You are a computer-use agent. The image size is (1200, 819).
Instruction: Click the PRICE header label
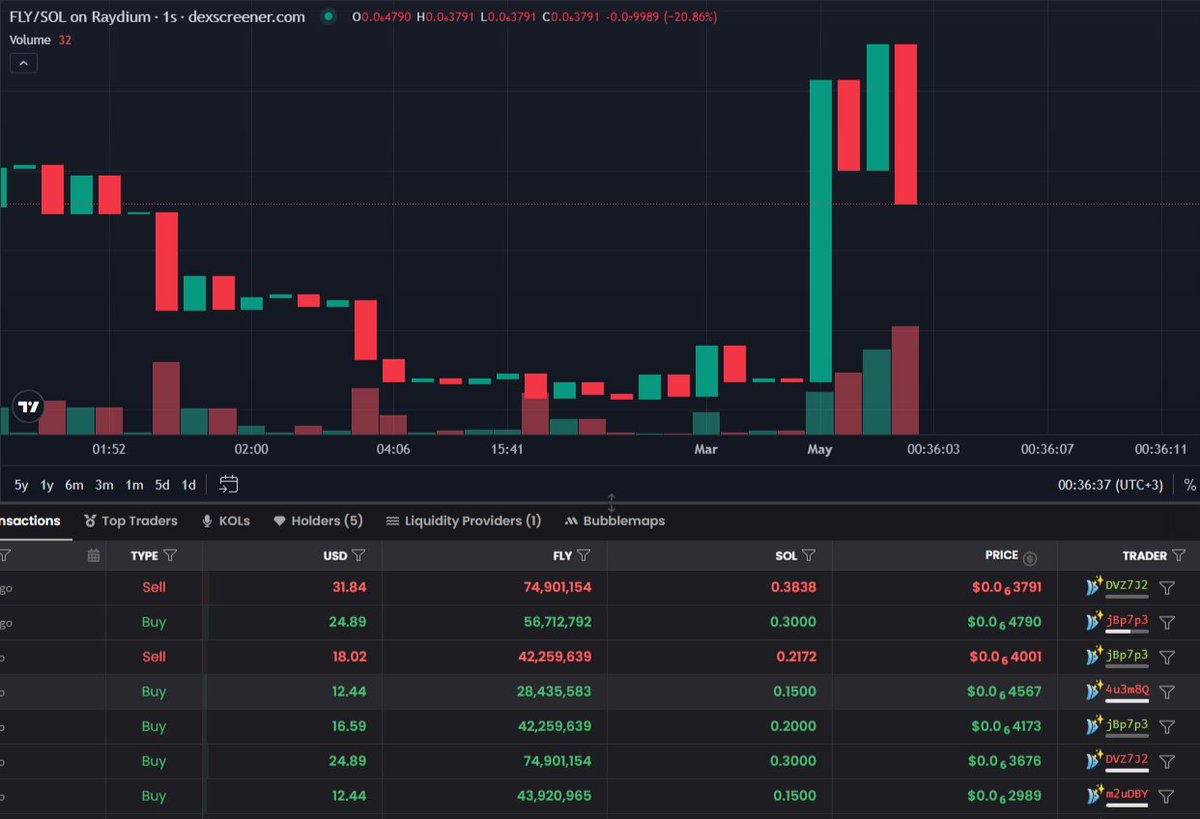(x=1001, y=555)
